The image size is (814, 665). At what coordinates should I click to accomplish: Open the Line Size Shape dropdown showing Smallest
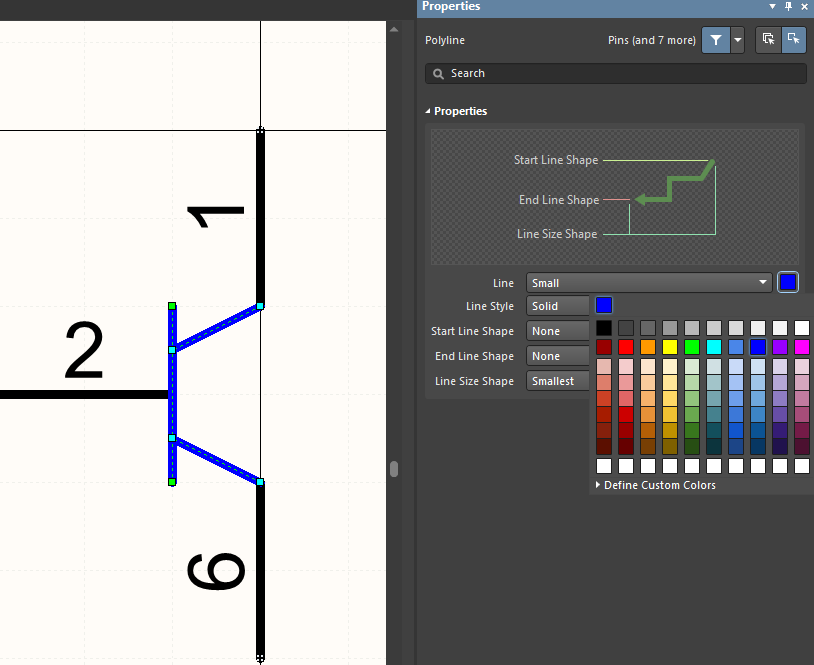point(558,381)
